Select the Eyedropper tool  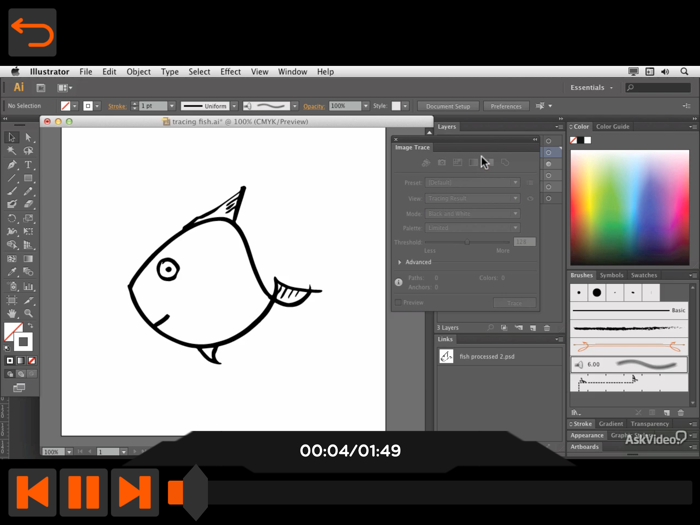[x=12, y=272]
